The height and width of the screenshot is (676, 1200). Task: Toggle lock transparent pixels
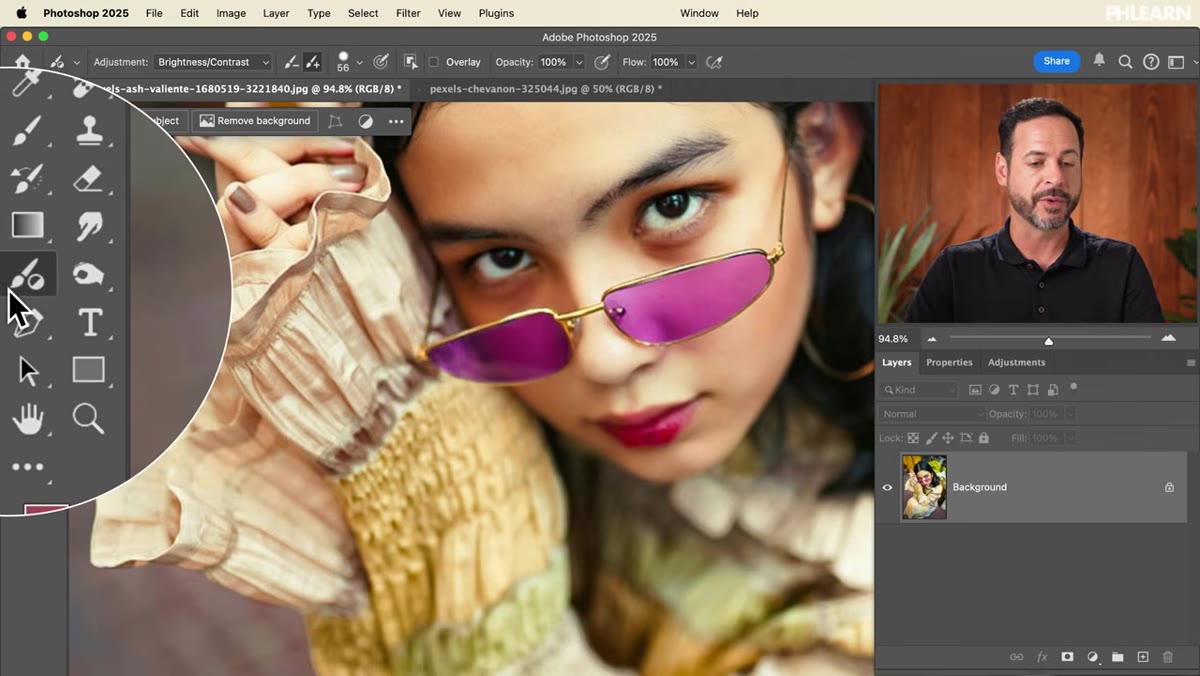pyautogui.click(x=913, y=438)
